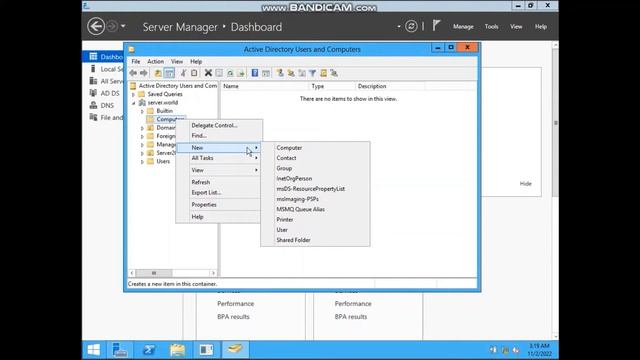Screen dimensions: 640x360
Task: Open the Windows Start button
Action: 94,350
